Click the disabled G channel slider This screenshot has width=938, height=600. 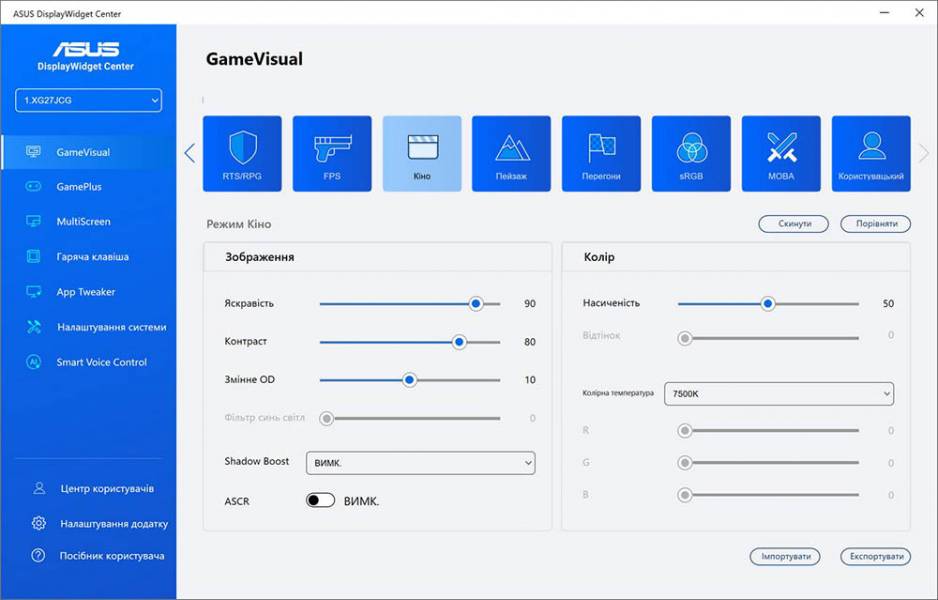768,462
